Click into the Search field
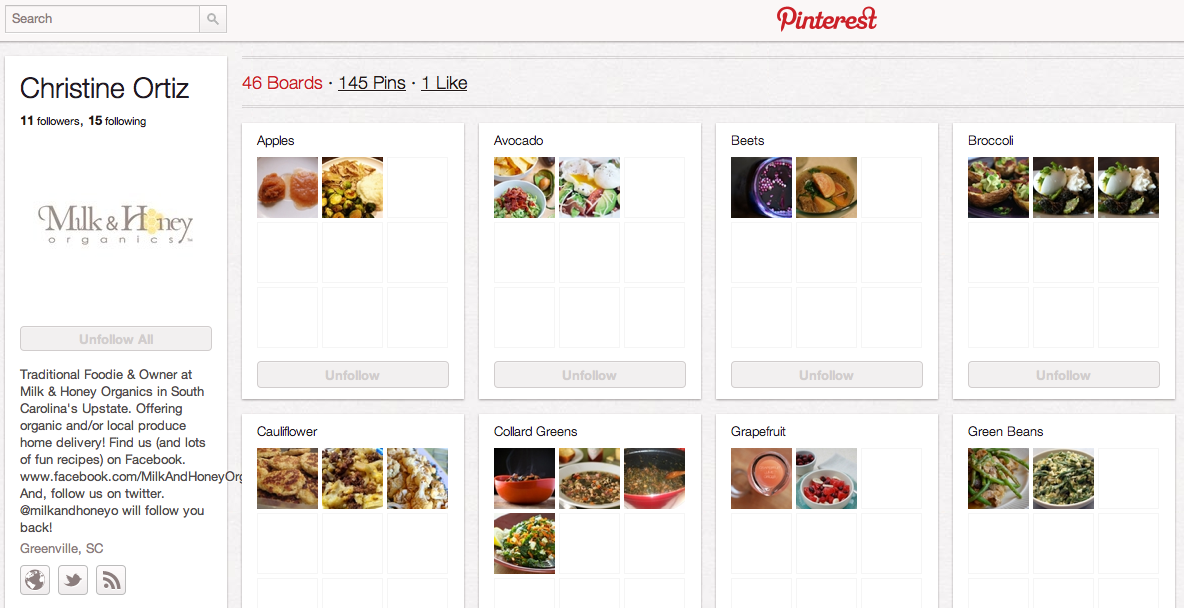This screenshot has height=608, width=1184. (x=102, y=19)
